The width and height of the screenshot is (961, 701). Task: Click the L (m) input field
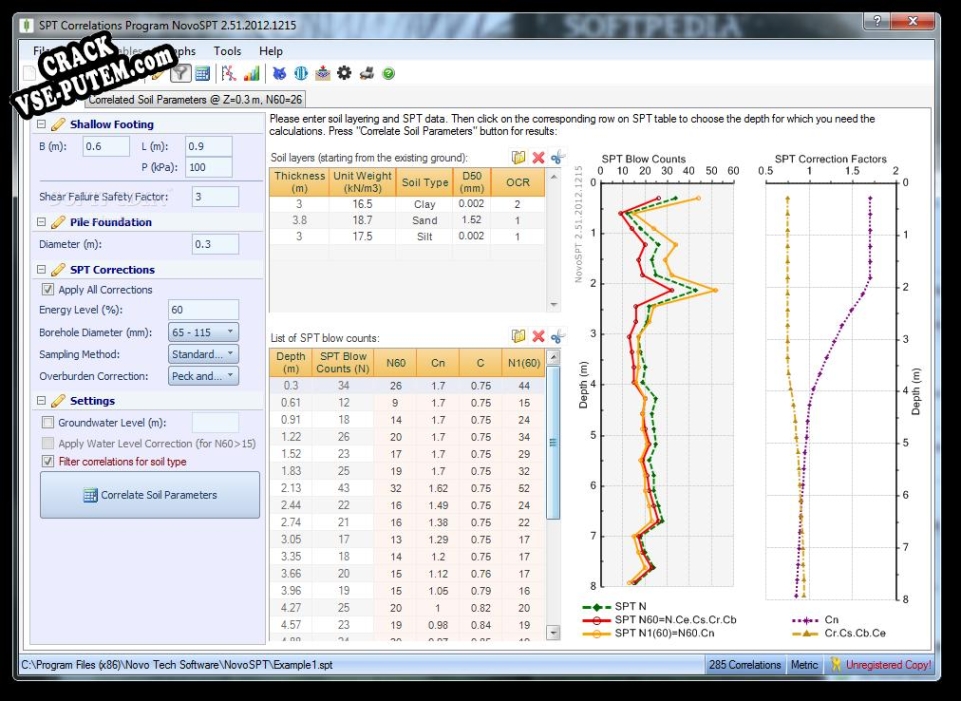[x=209, y=146]
